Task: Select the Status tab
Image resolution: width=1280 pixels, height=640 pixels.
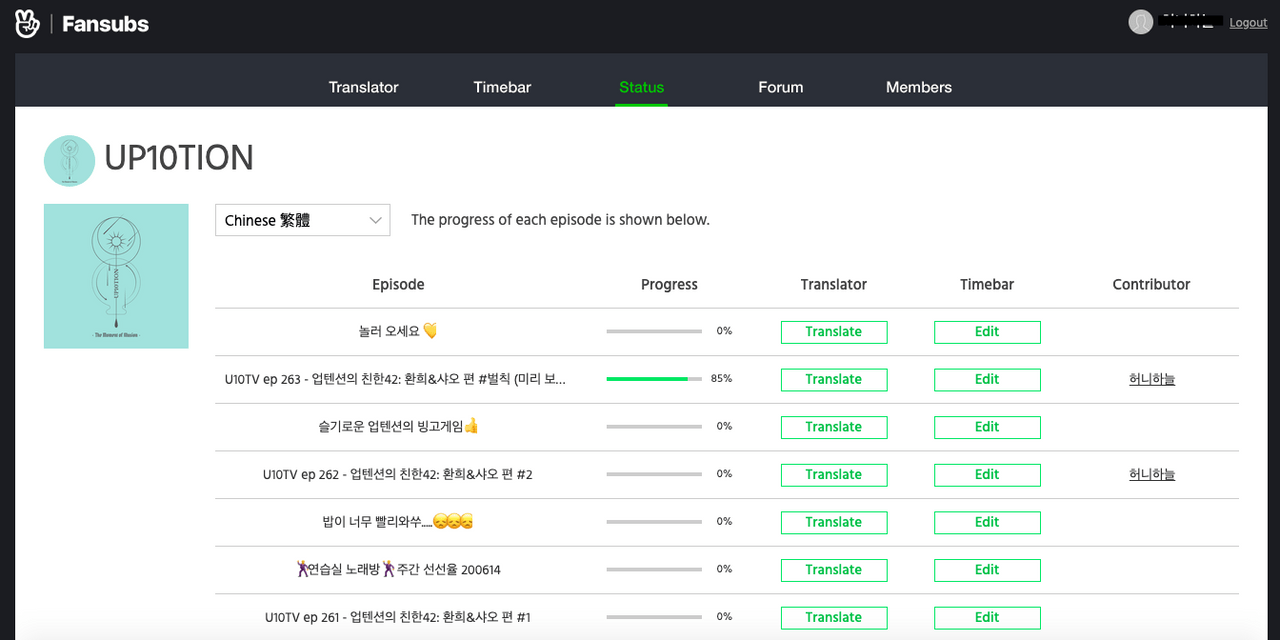Action: click(641, 87)
